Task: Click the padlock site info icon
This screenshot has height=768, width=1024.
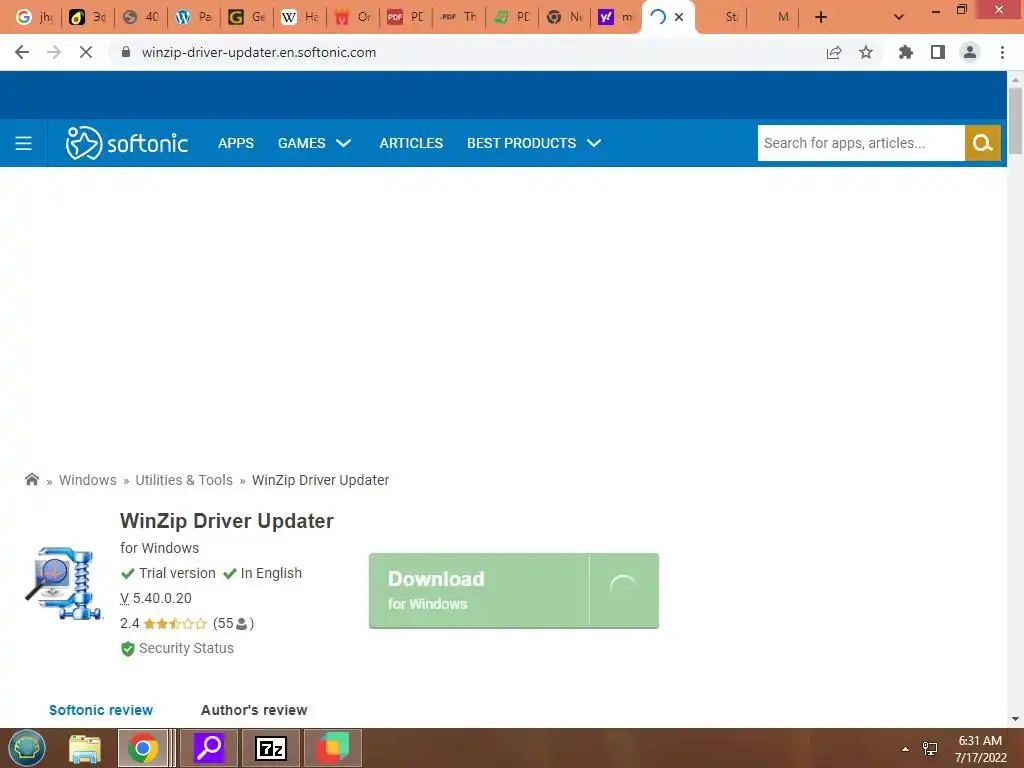Action: (x=126, y=52)
